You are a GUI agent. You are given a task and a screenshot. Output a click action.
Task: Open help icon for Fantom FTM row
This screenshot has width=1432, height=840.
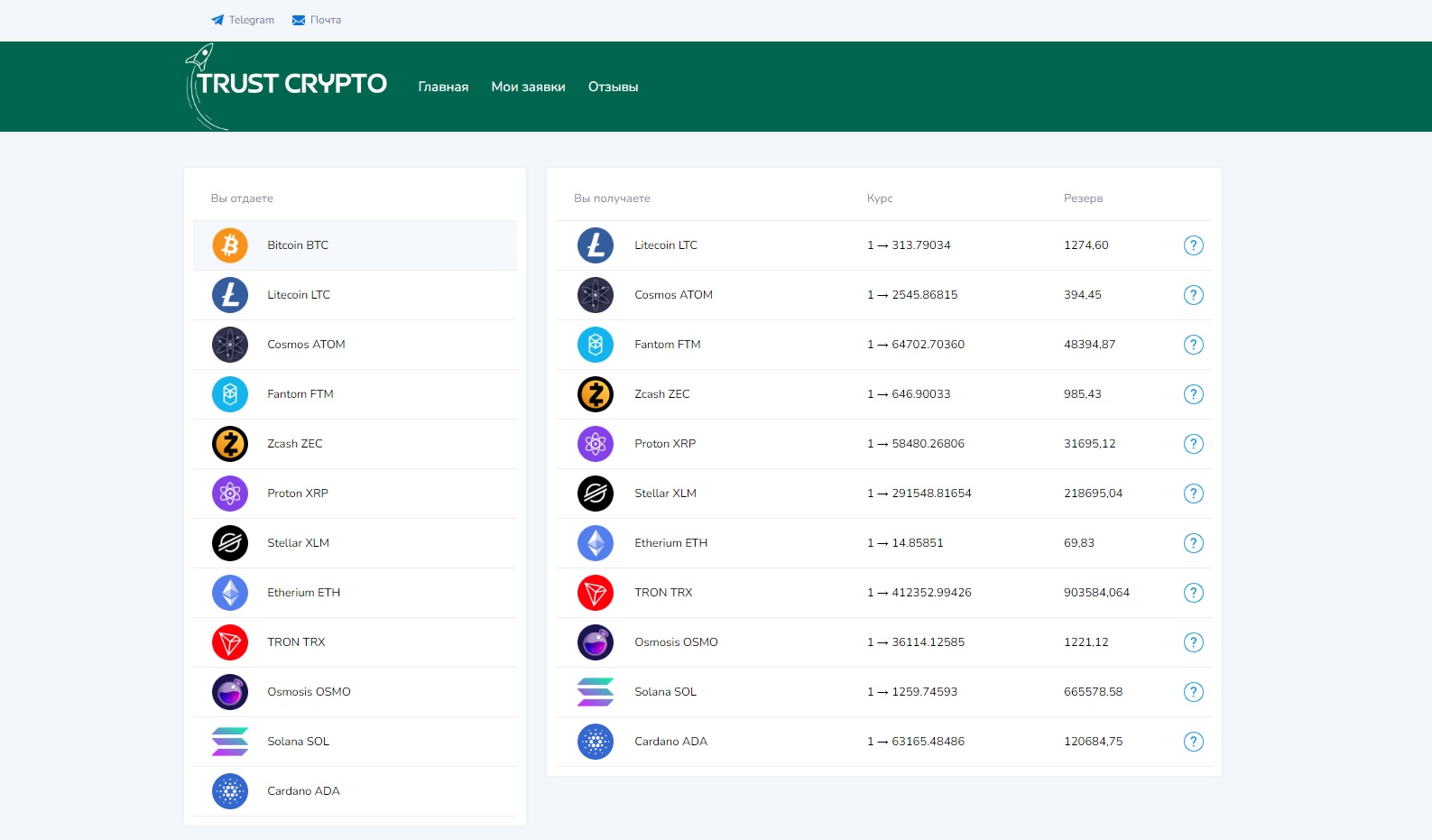coord(1193,345)
